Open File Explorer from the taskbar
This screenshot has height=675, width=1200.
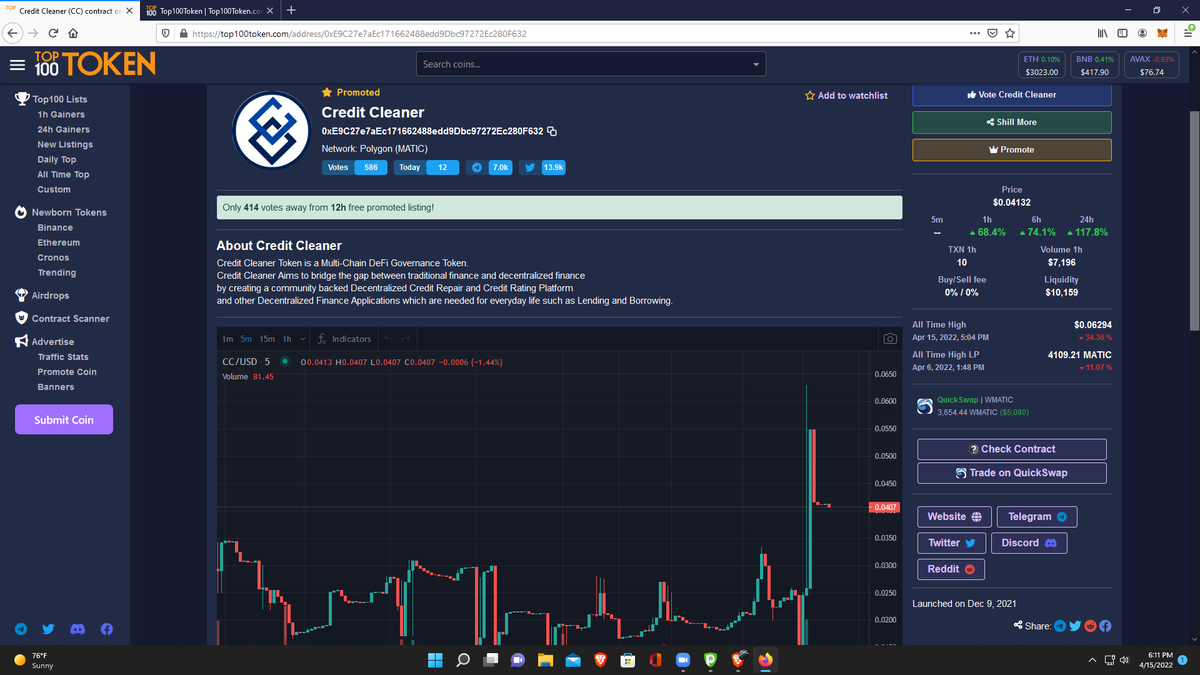tap(545, 660)
